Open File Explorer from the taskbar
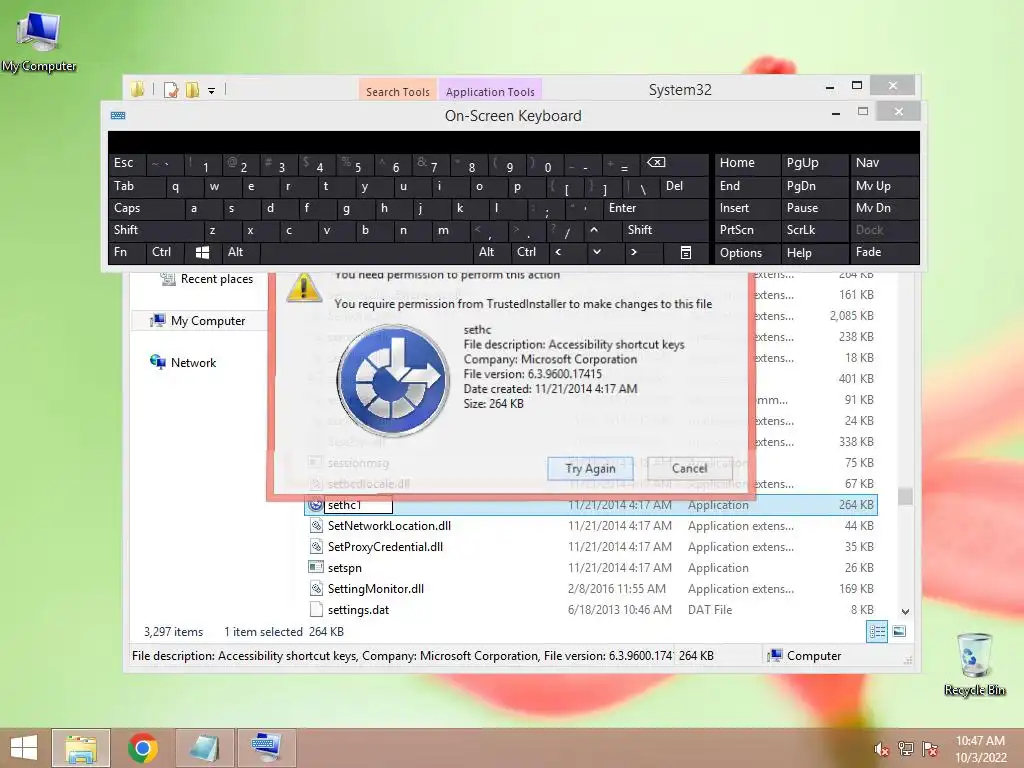This screenshot has height=768, width=1024. (x=81, y=748)
